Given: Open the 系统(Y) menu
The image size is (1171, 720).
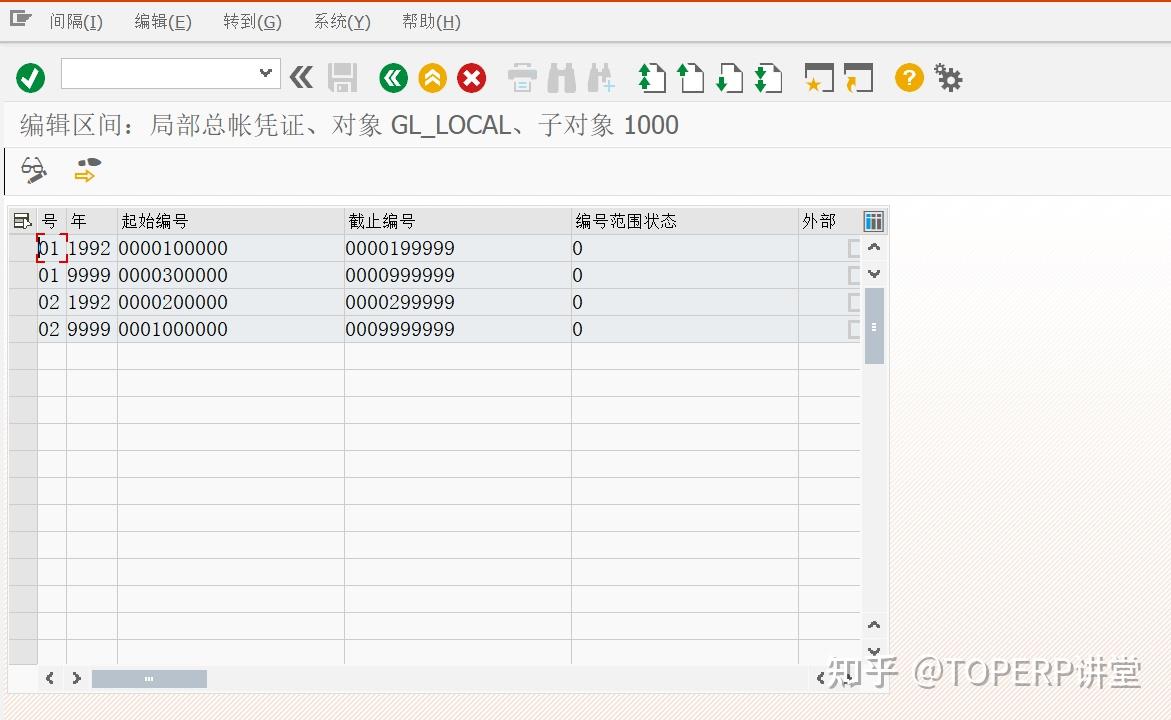Looking at the screenshot, I should (342, 22).
